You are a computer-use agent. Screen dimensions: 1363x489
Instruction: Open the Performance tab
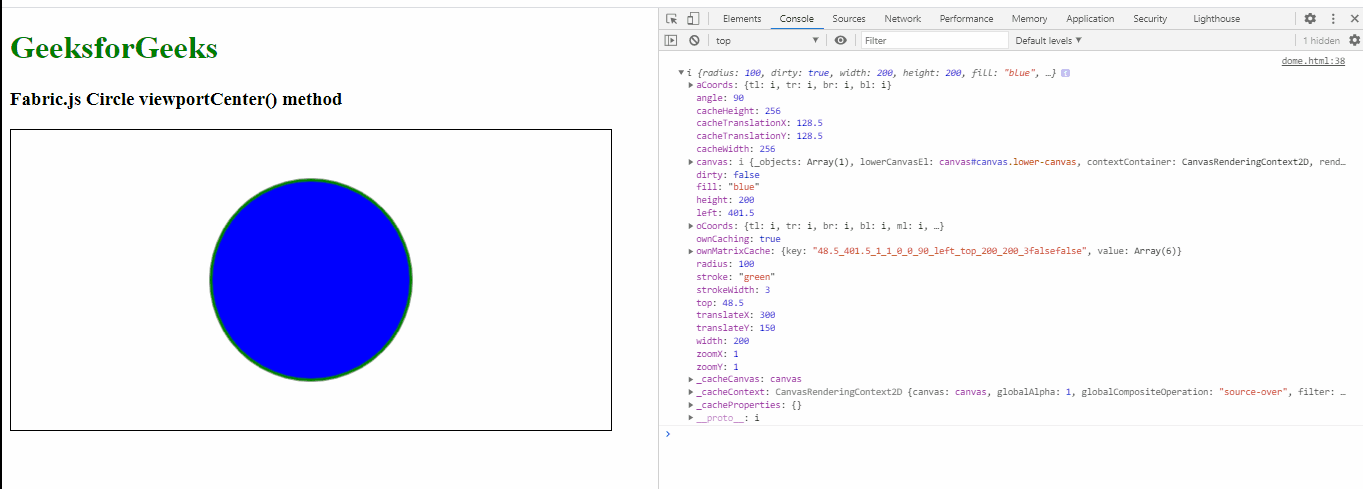(966, 19)
